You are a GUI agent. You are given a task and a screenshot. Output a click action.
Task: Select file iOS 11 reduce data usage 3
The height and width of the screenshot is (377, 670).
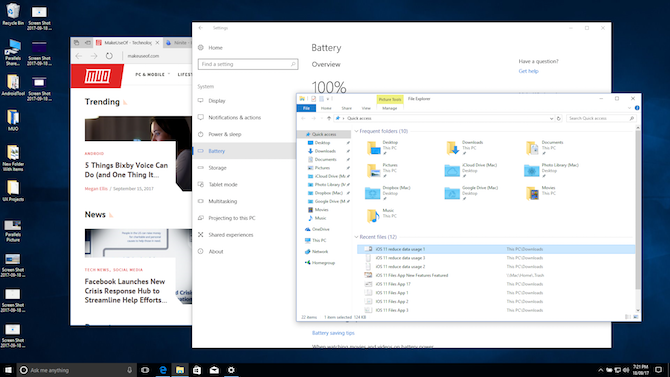click(496, 258)
